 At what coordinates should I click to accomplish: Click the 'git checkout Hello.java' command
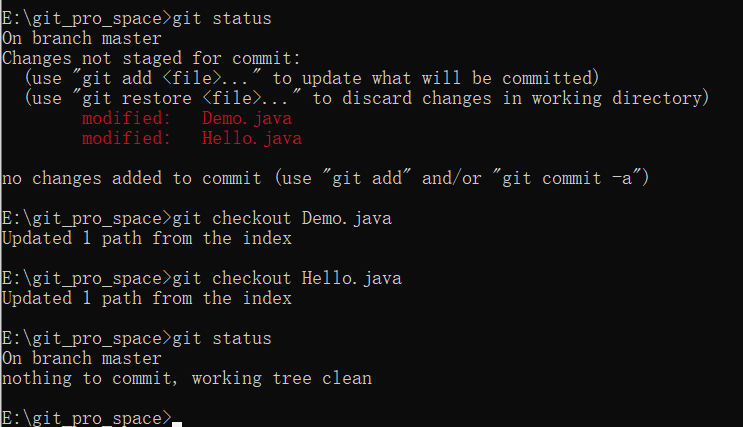287,278
